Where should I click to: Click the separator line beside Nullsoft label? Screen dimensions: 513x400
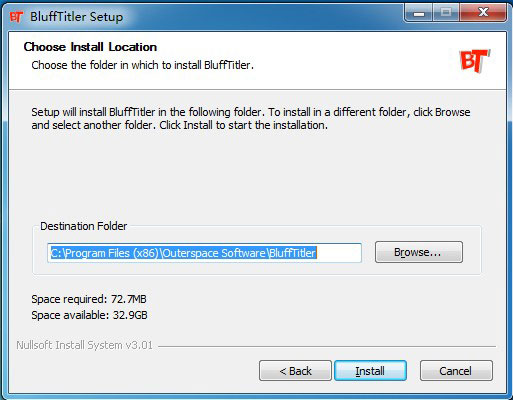(x=327, y=346)
